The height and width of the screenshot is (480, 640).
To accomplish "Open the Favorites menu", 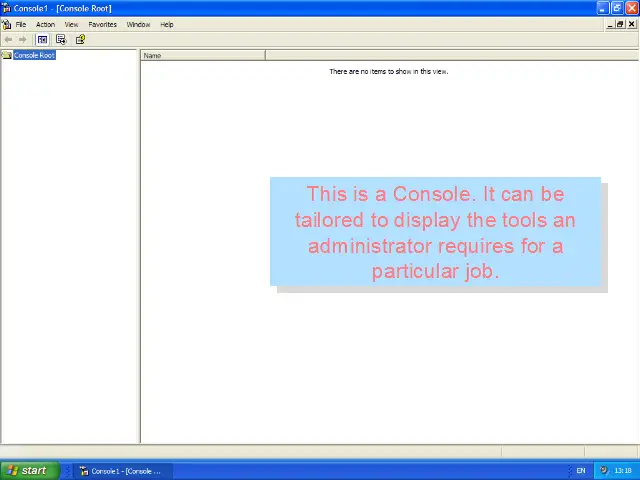I will click(x=102, y=24).
